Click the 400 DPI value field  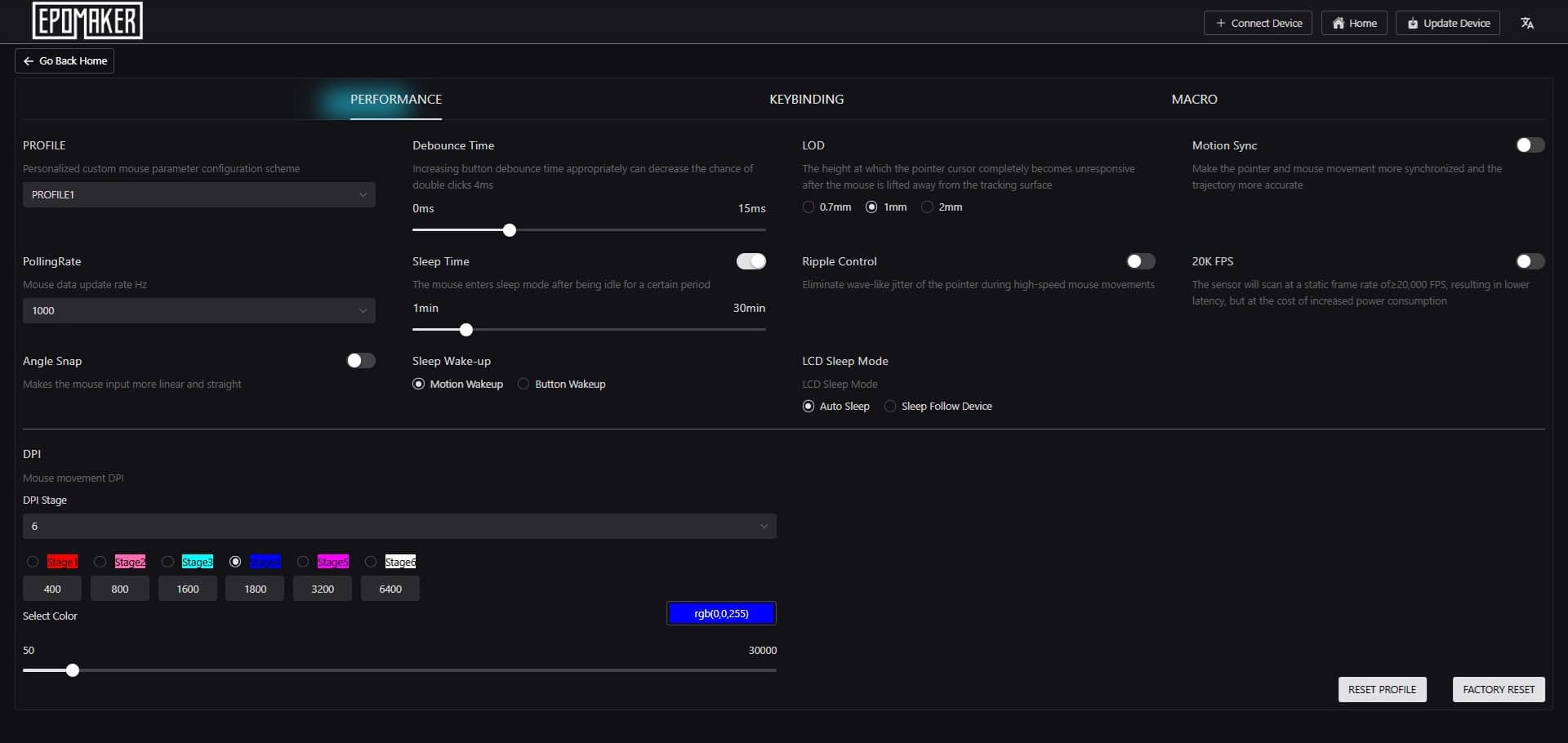pos(52,589)
